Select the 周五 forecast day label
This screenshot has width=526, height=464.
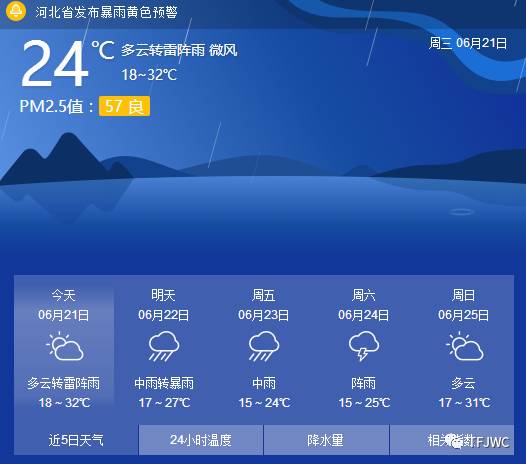coord(264,295)
